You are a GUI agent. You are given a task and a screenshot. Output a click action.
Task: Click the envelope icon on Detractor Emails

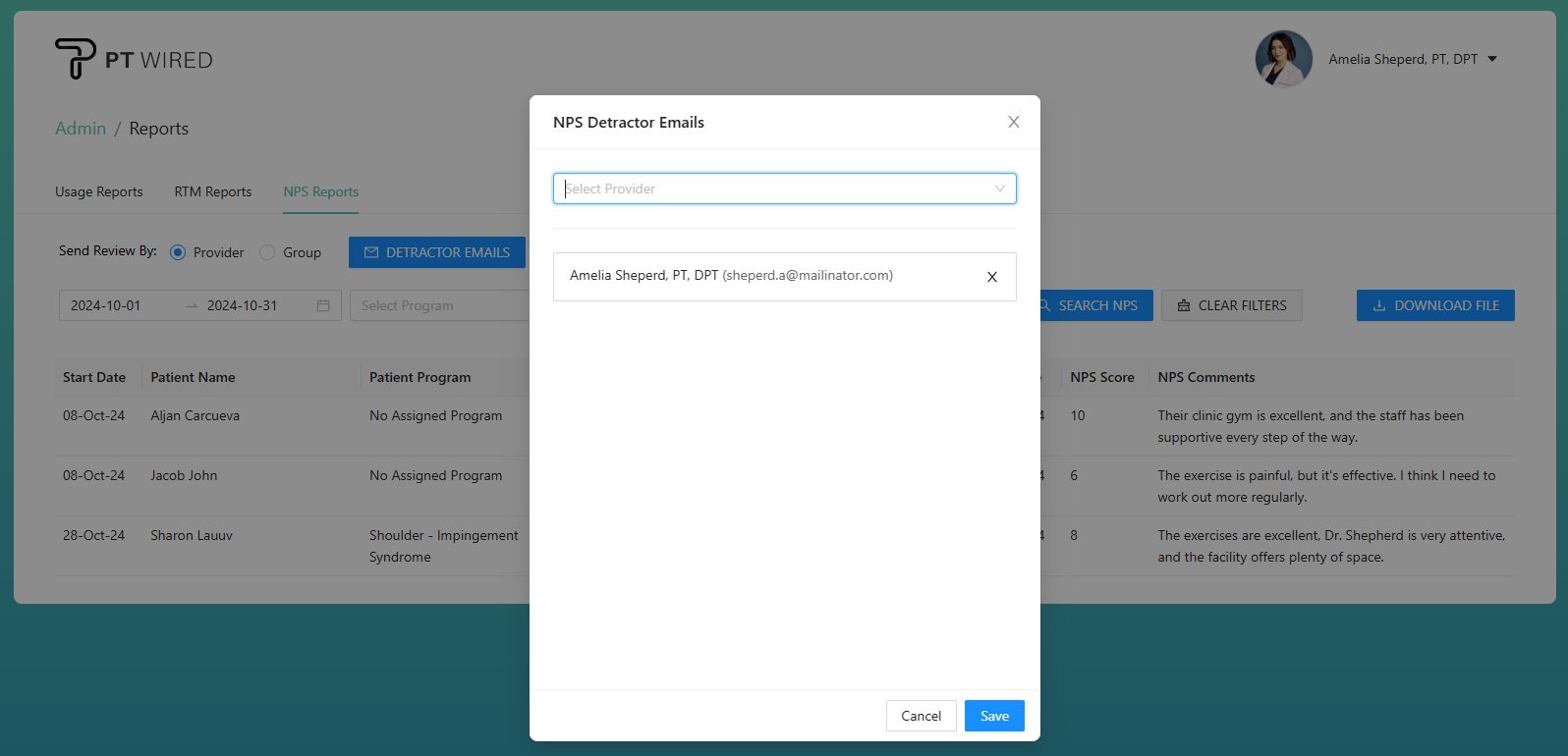pos(371,252)
